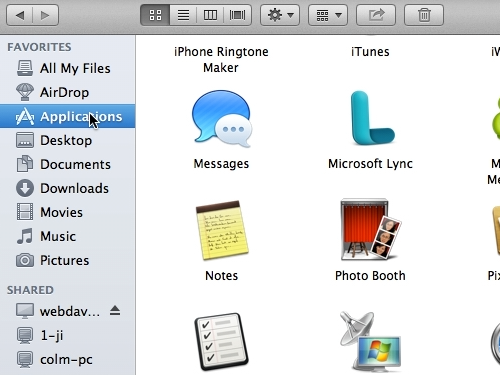Click the Share toolbar button
500x375 pixels.
[x=376, y=15]
